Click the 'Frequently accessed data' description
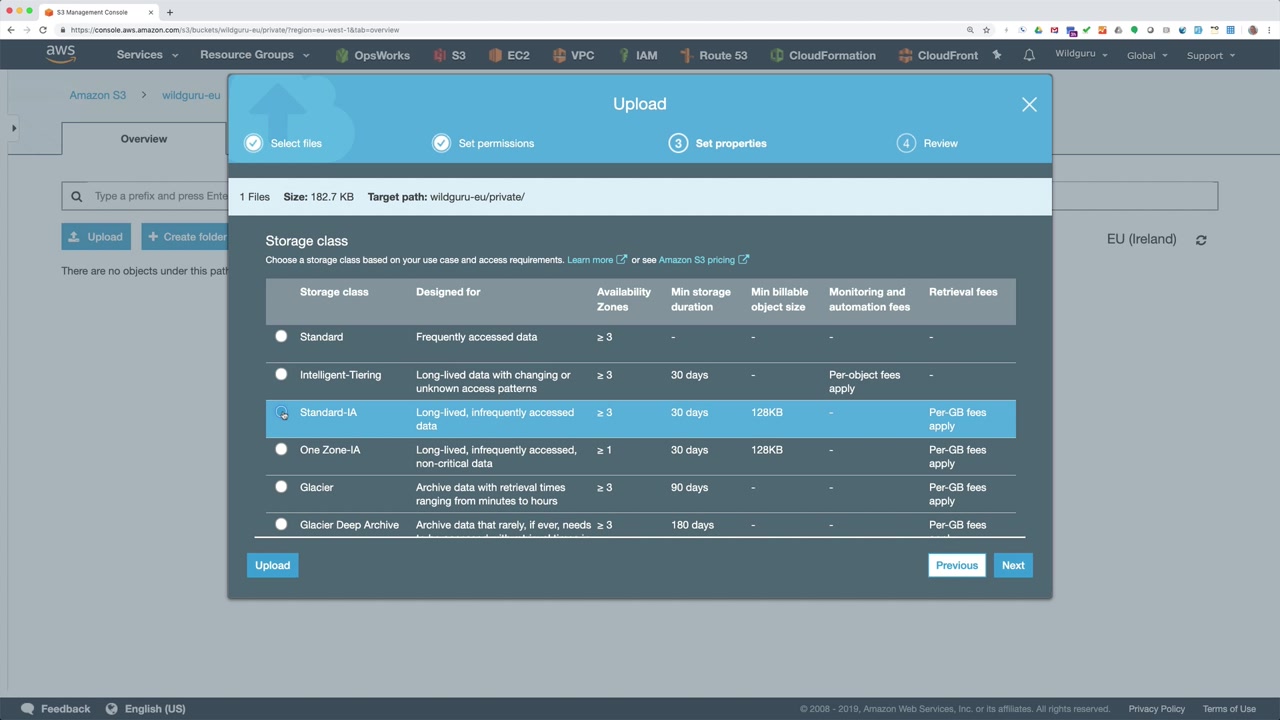This screenshot has width=1280, height=720. pyautogui.click(x=476, y=337)
